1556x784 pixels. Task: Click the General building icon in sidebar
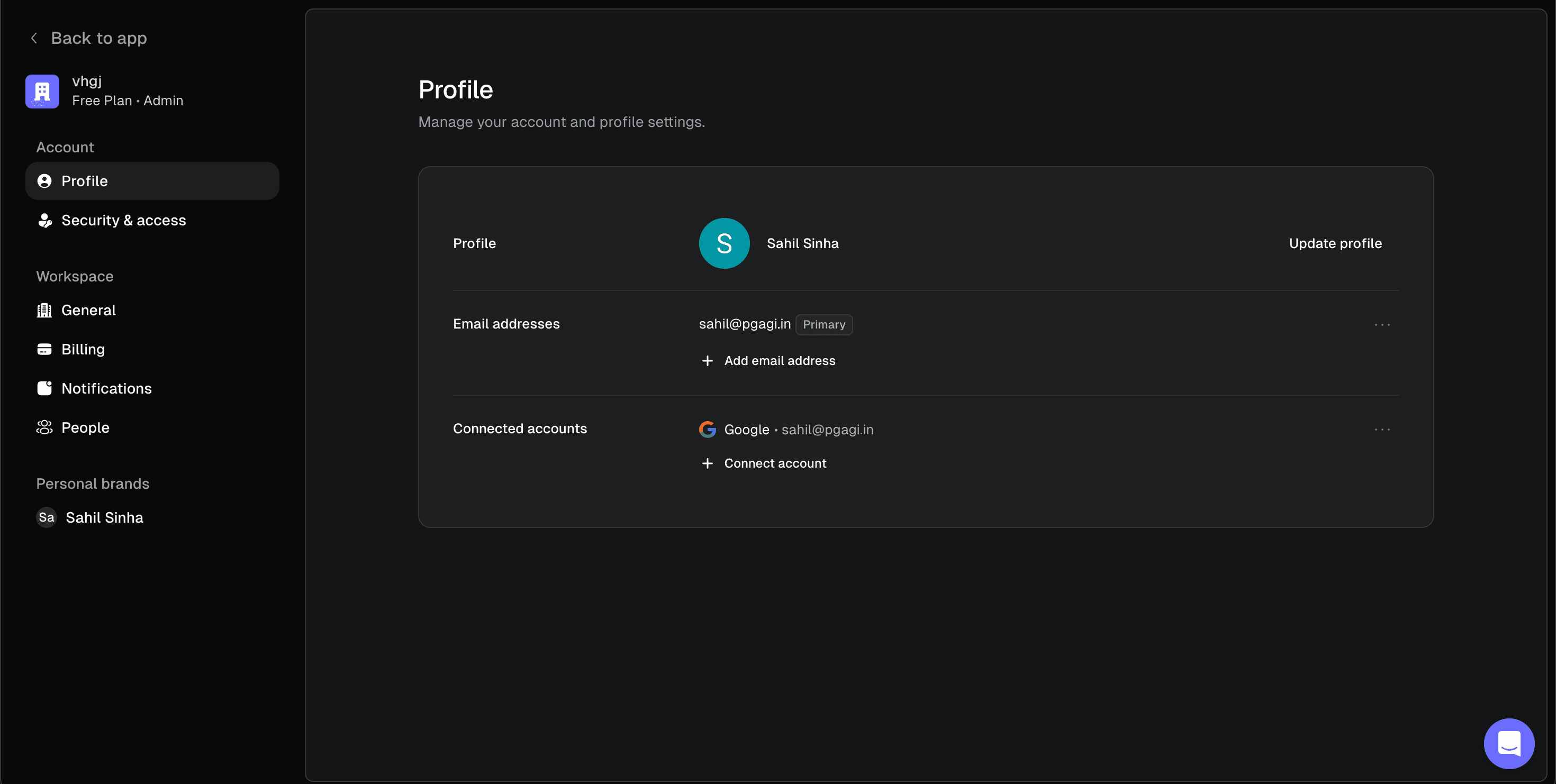coord(44,310)
